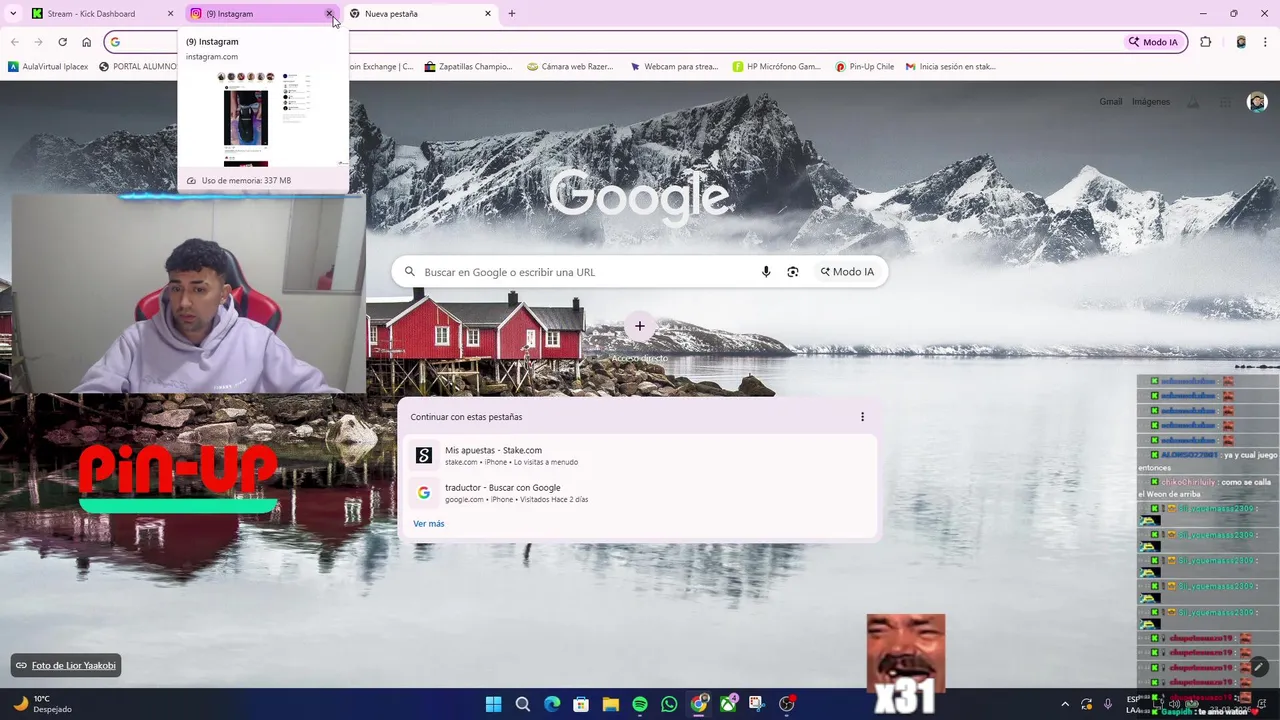Viewport: 1280px width, 720px height.
Task: Open the Google apps grid
Action: (1225, 102)
